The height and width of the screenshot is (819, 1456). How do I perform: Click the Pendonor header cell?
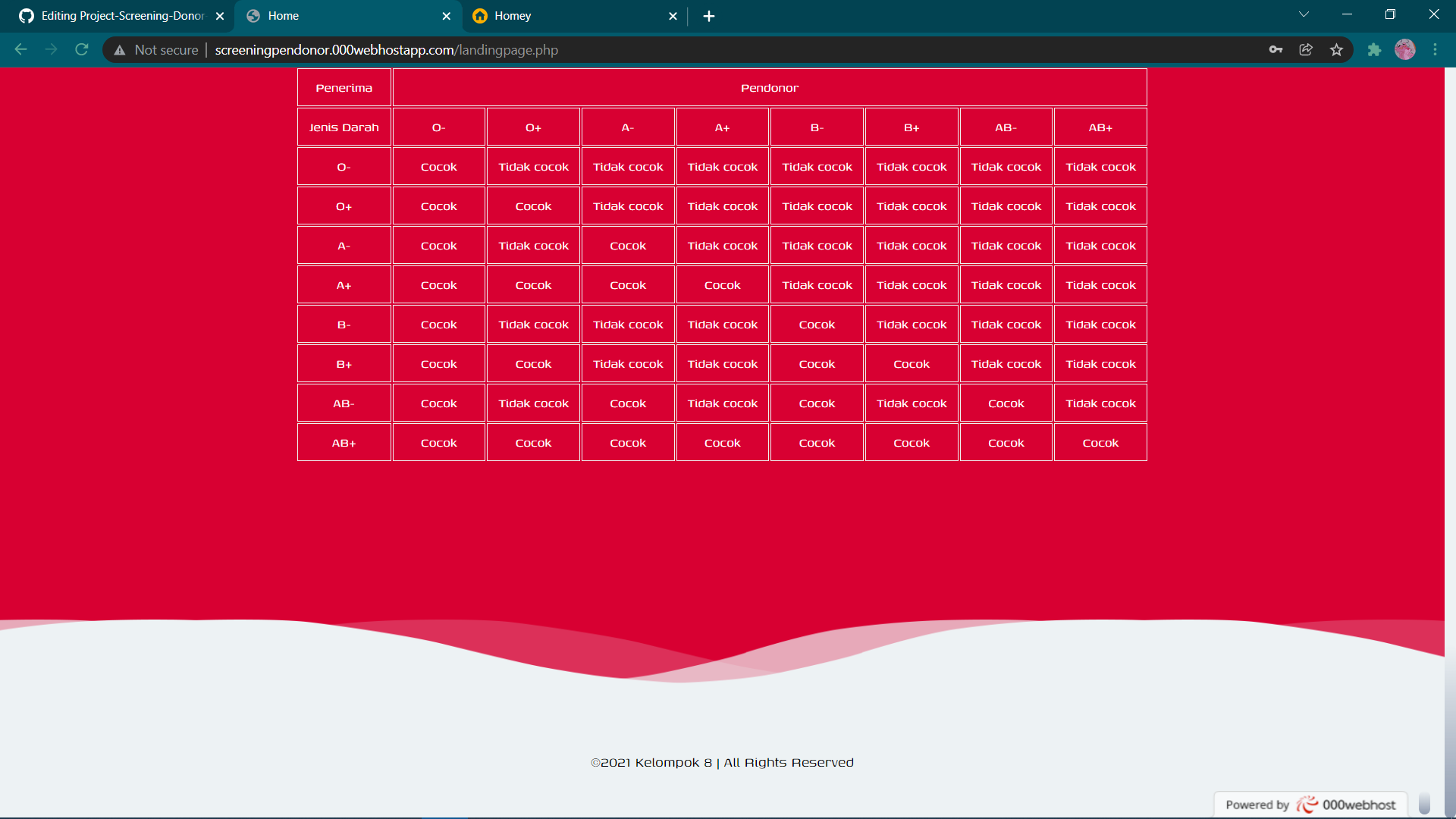click(x=770, y=88)
